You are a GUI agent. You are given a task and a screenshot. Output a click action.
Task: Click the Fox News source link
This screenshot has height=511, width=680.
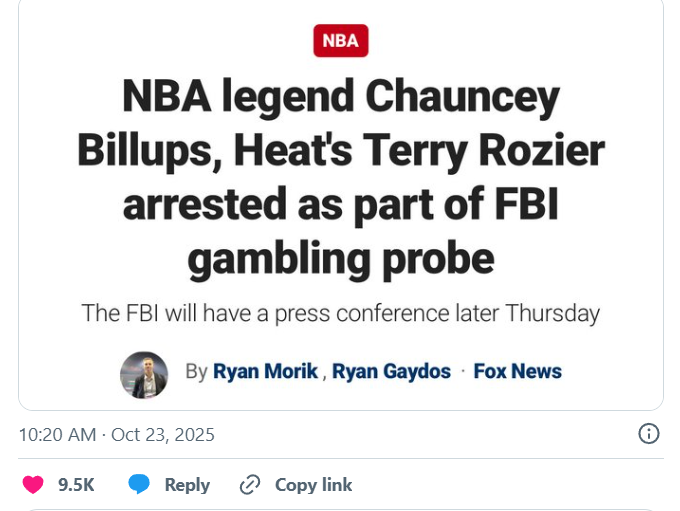pyautogui.click(x=517, y=371)
